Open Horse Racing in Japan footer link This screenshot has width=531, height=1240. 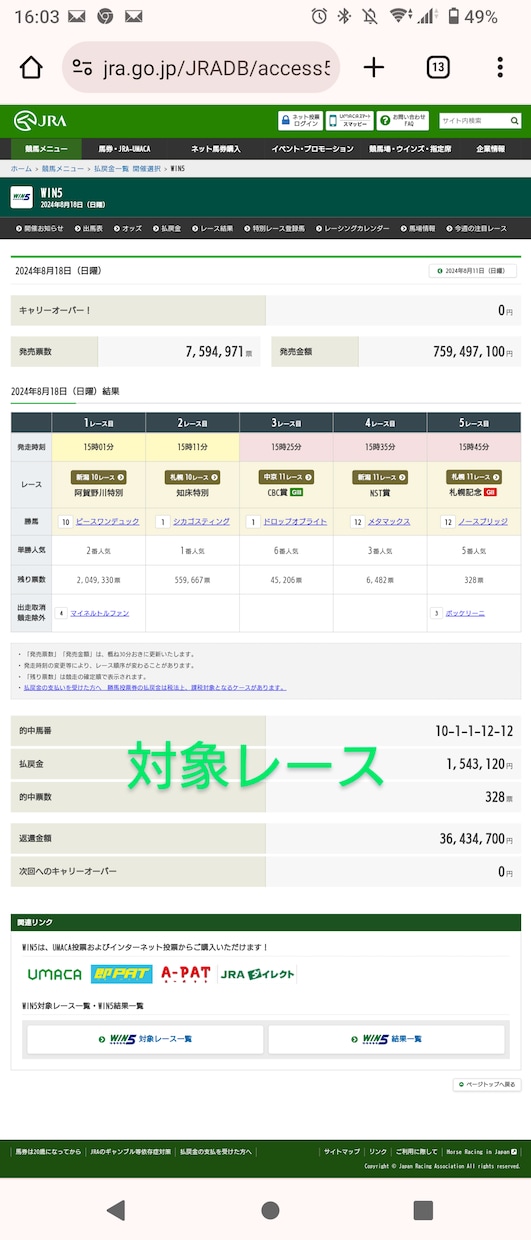coord(481,1152)
